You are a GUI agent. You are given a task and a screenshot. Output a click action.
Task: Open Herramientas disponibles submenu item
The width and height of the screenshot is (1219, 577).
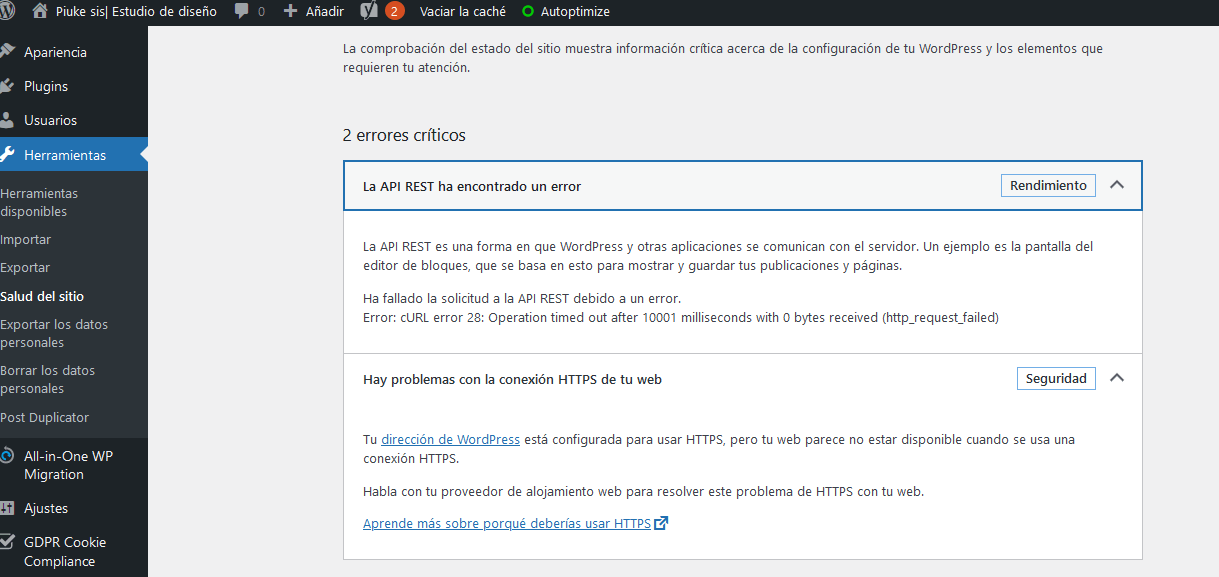click(x=39, y=202)
